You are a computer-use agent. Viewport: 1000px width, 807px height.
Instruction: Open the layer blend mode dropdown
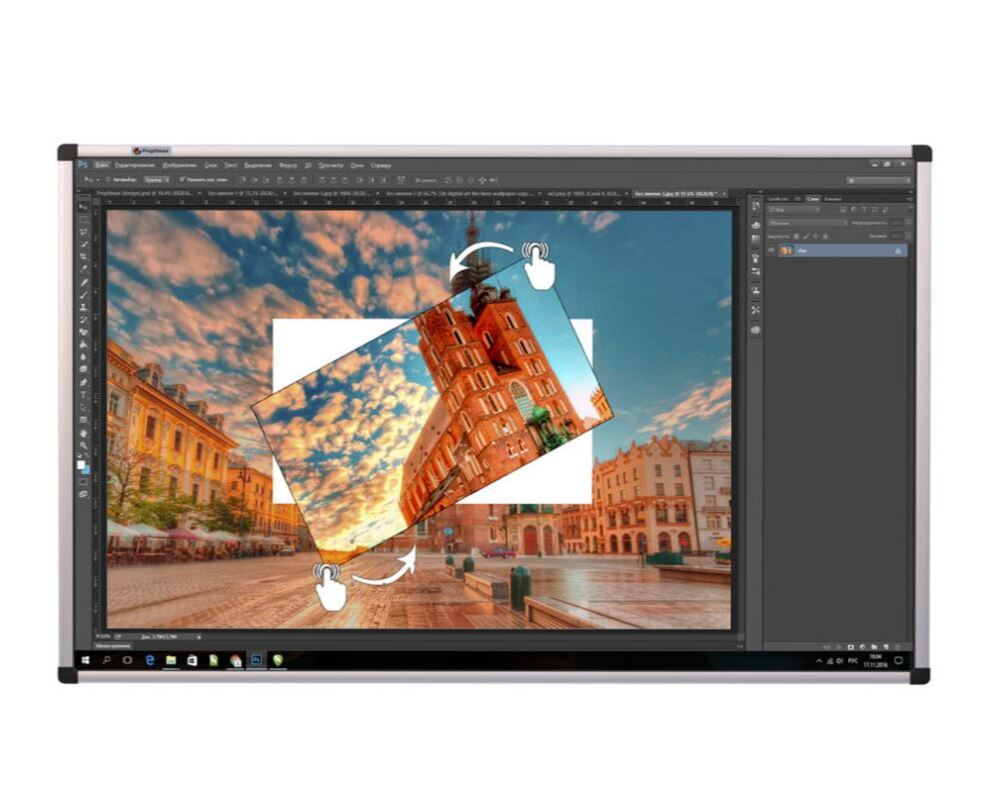pos(807,223)
